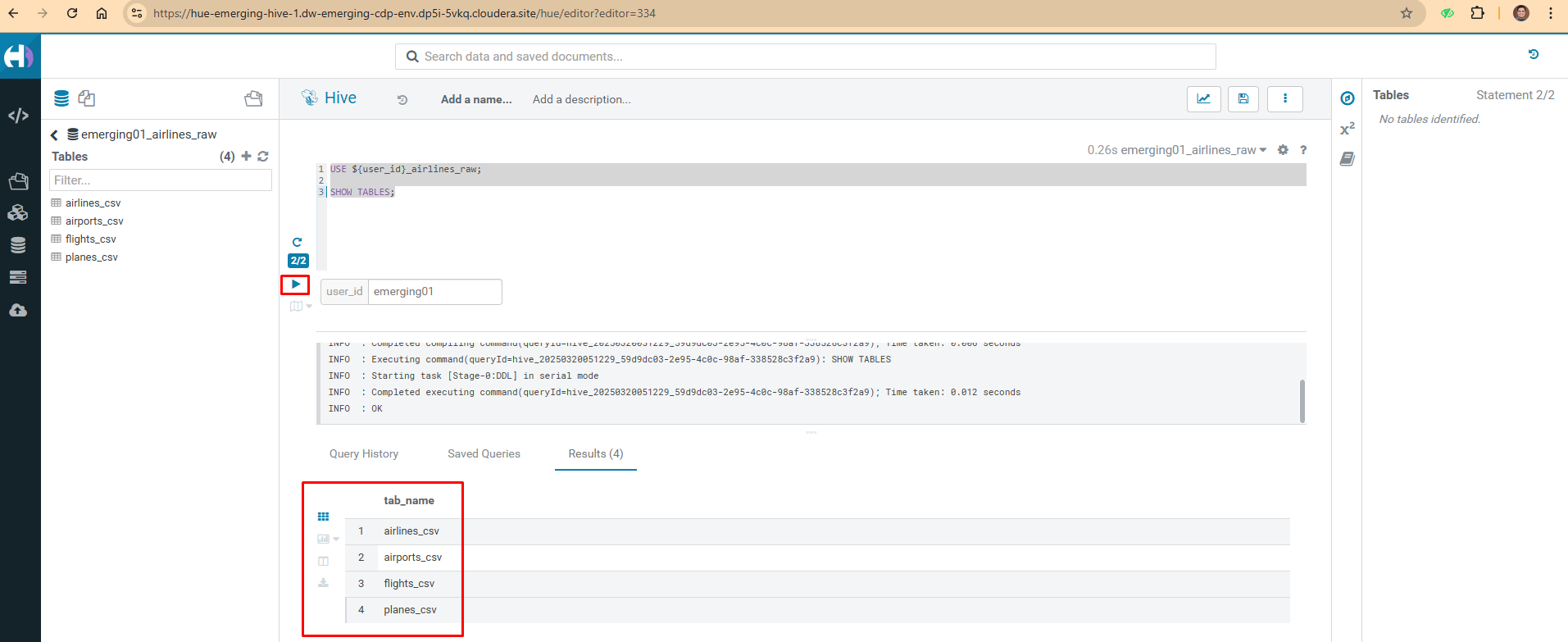Select airlines_csv result row
The width and height of the screenshot is (1568, 642).
click(817, 531)
